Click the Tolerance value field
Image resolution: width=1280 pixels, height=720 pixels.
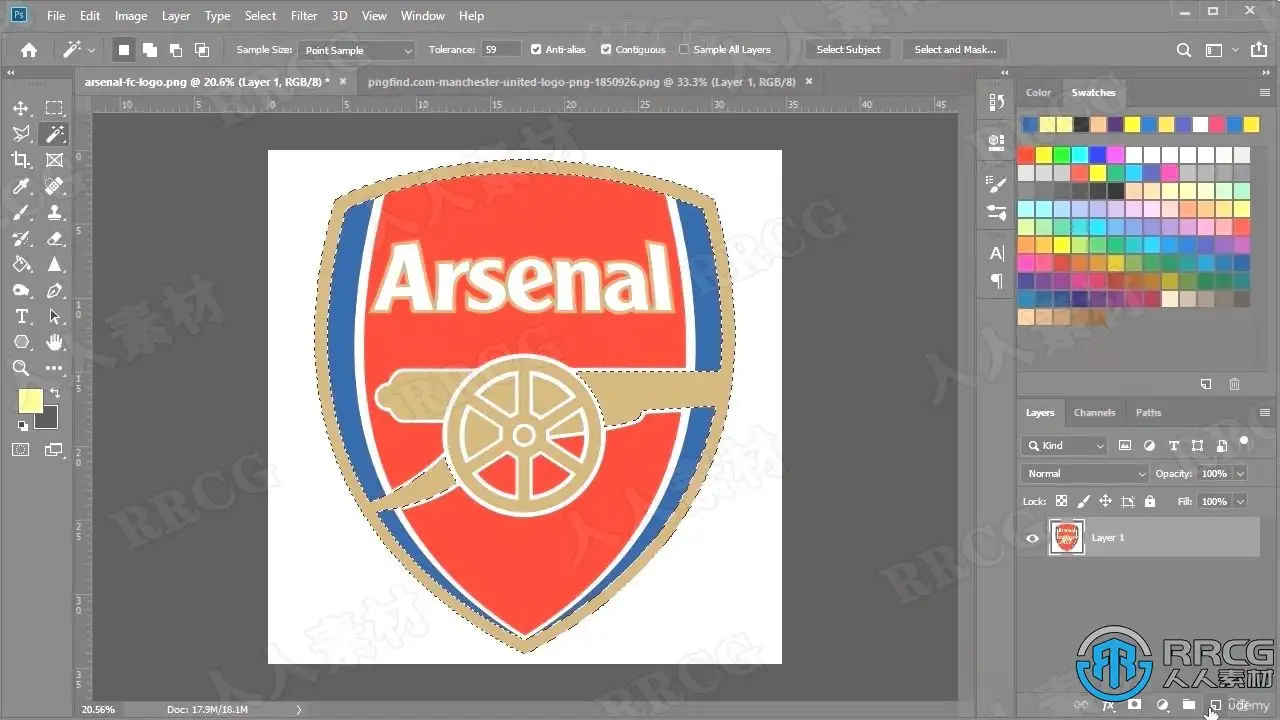501,49
